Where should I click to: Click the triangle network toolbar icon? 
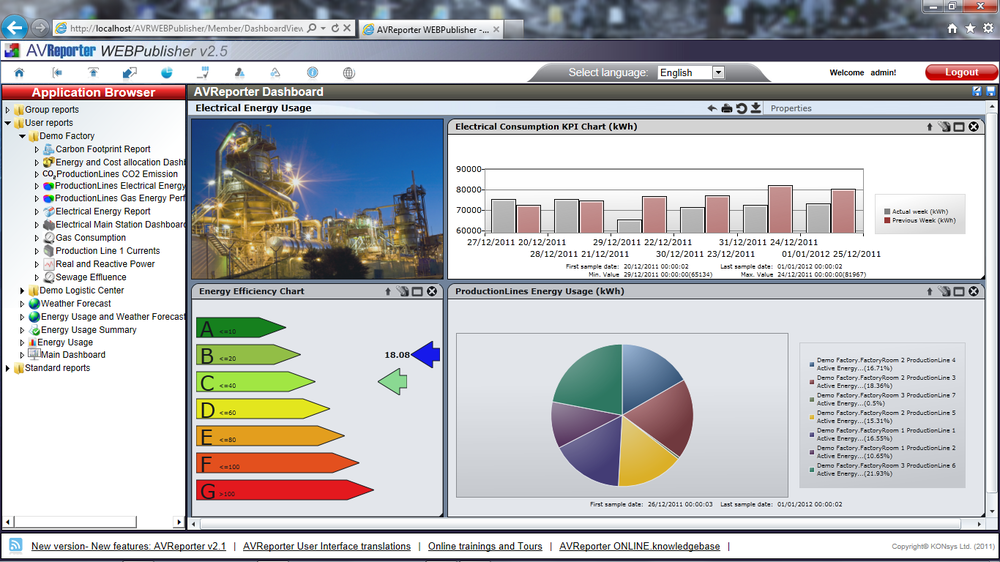tap(275, 73)
